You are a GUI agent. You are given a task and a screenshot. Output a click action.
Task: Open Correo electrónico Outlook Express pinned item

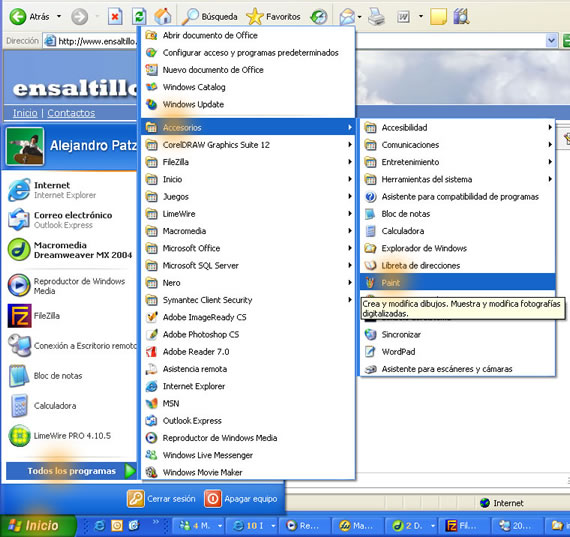pyautogui.click(x=71, y=220)
